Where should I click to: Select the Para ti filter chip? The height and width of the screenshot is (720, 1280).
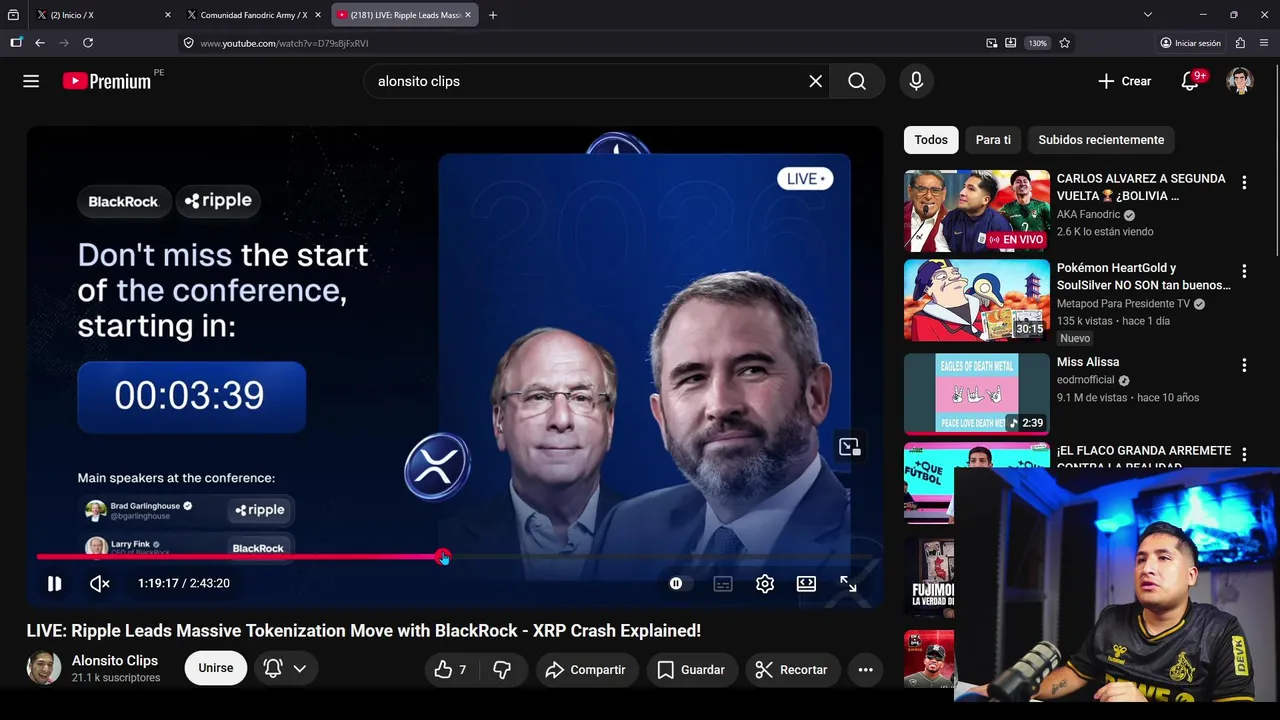tap(993, 140)
